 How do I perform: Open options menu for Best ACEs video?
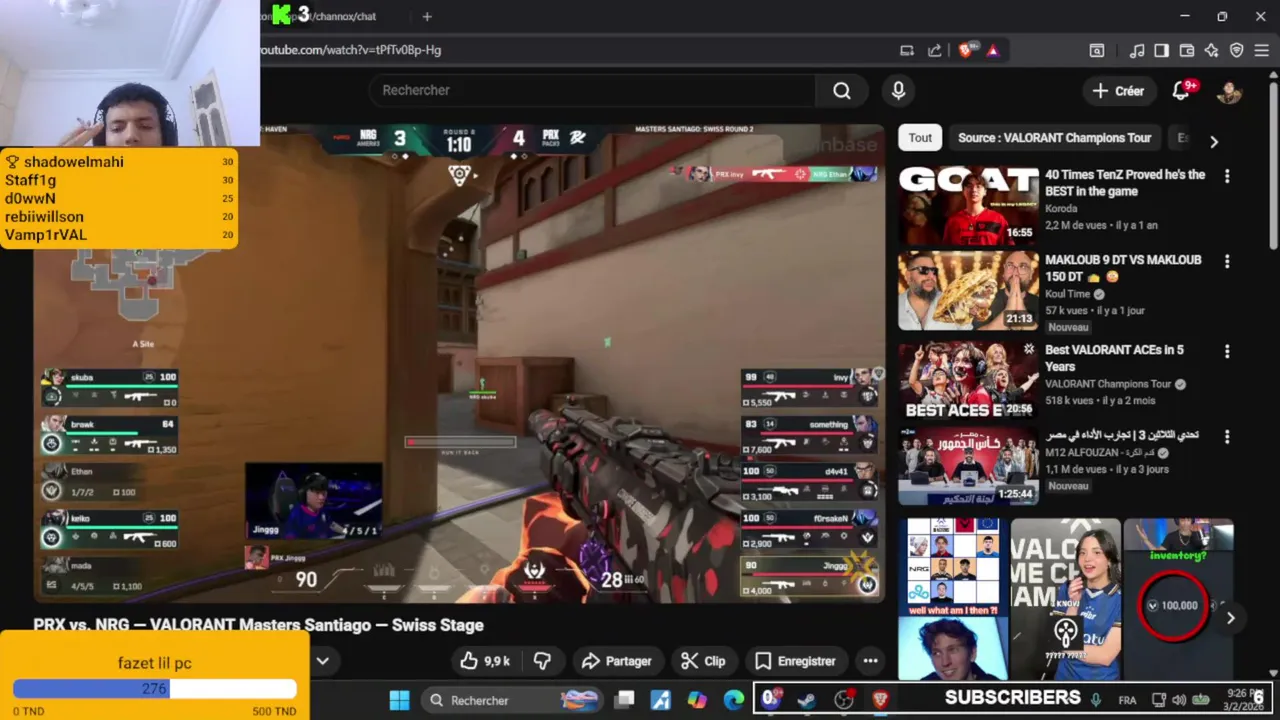pos(1227,352)
